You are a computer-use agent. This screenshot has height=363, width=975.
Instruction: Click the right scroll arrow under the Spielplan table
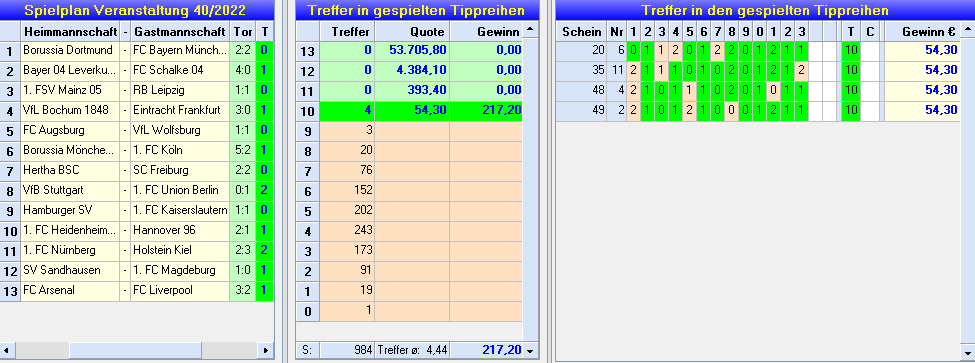pos(266,351)
